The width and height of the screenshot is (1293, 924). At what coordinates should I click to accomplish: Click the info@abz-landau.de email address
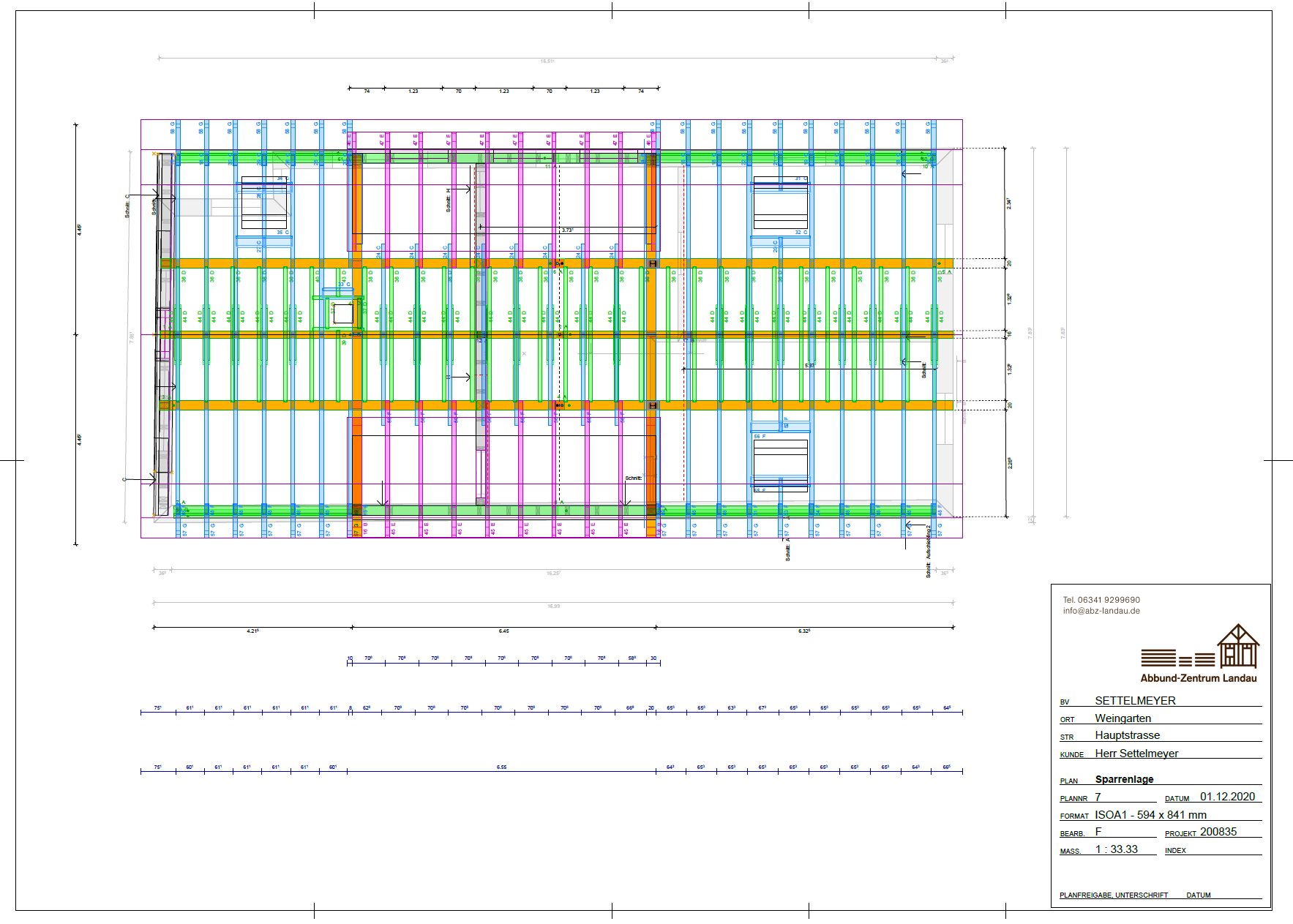coord(1101,611)
